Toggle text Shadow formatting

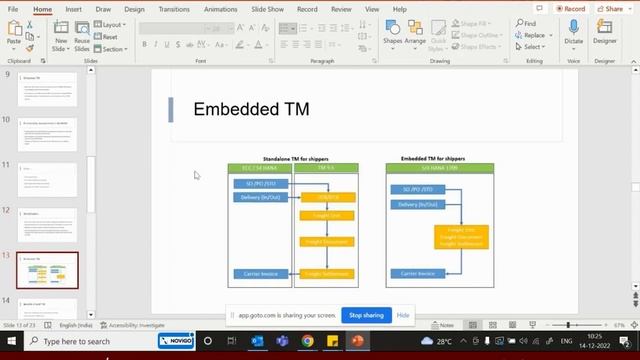[178, 44]
